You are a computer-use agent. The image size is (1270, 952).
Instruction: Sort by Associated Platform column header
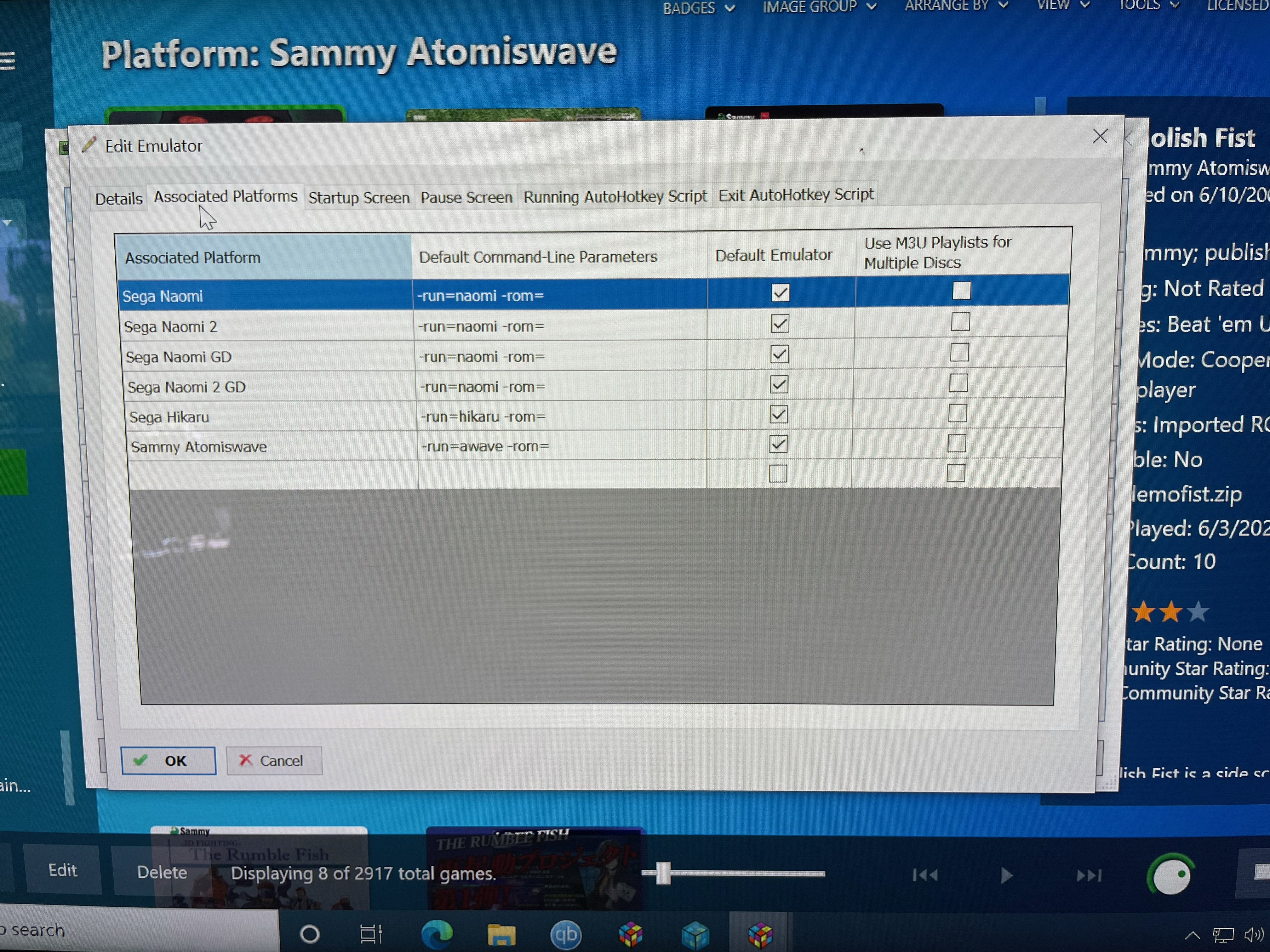264,257
